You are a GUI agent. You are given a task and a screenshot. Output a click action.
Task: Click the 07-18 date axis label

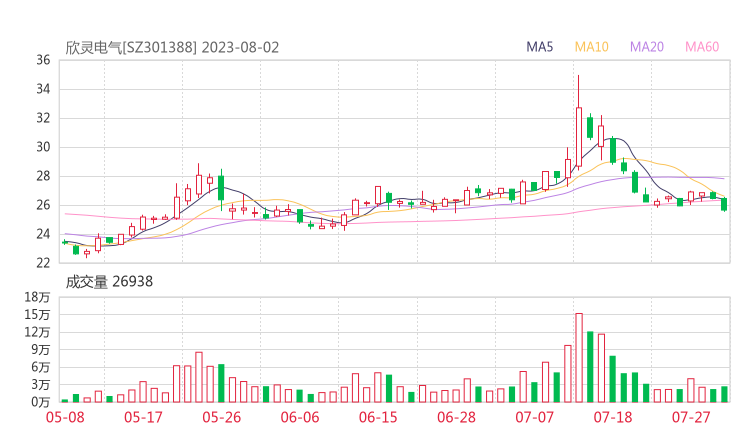[613, 417]
